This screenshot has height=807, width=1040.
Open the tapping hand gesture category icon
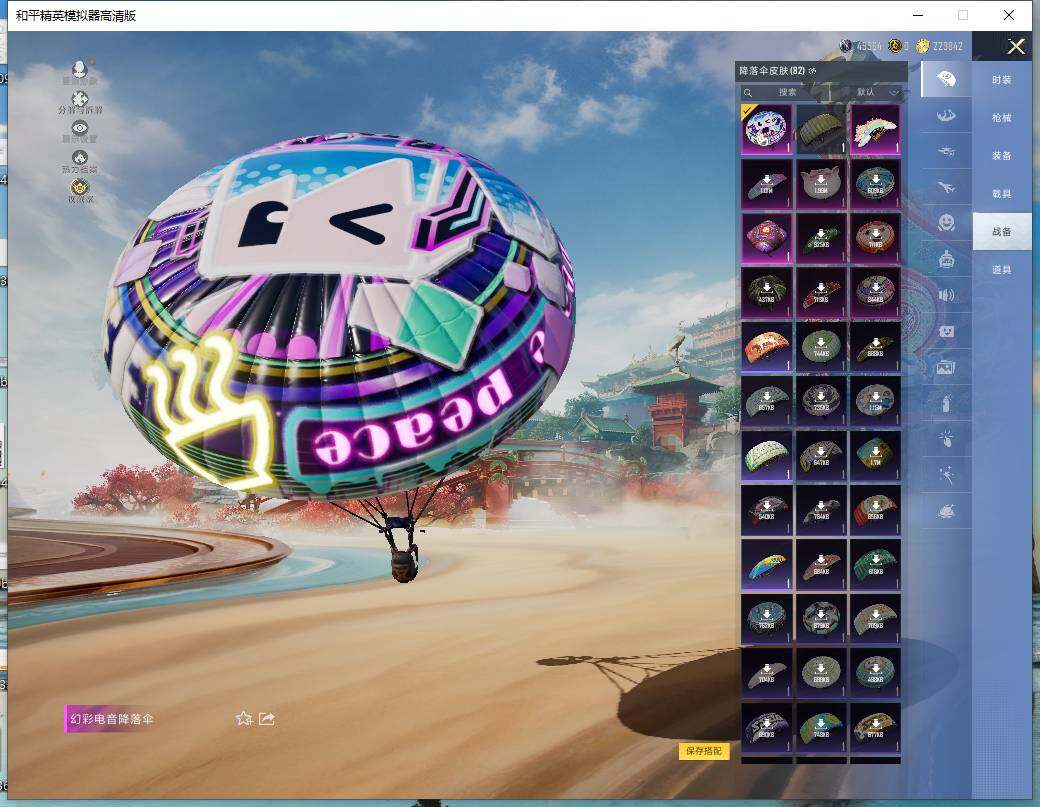pyautogui.click(x=946, y=438)
